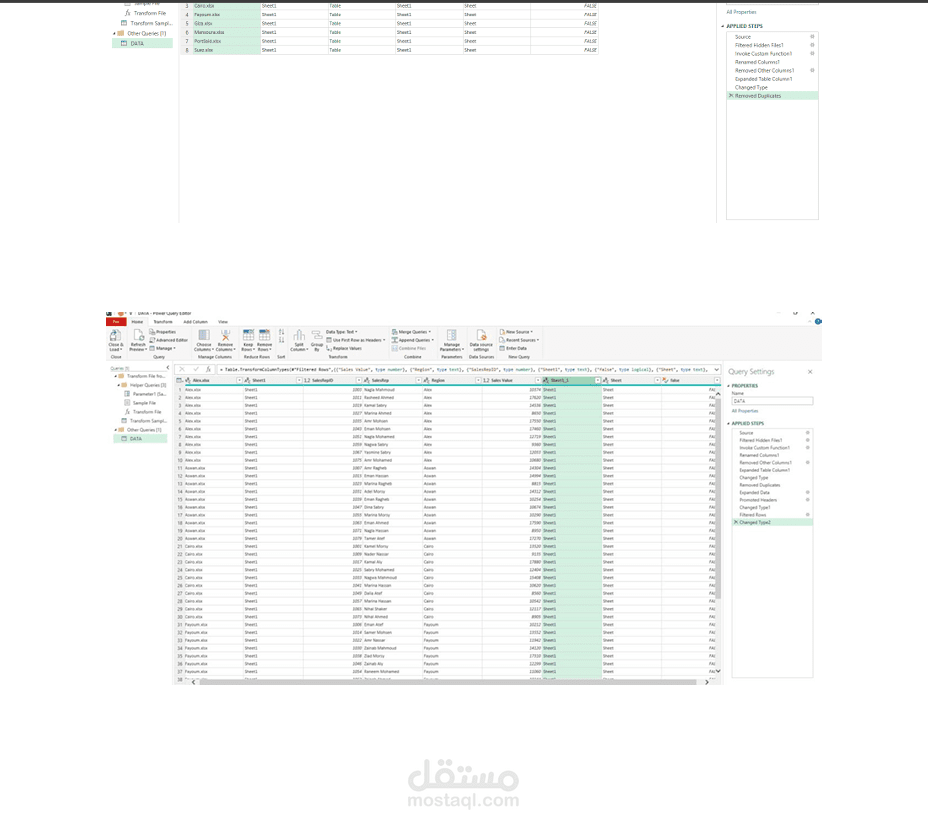Click Merge Queries in Combine group
This screenshot has height=827, width=928.
[x=411, y=332]
